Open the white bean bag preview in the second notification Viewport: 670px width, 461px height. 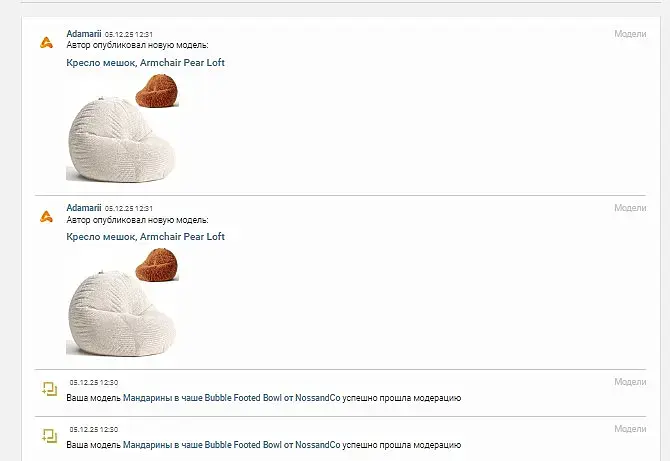point(121,313)
